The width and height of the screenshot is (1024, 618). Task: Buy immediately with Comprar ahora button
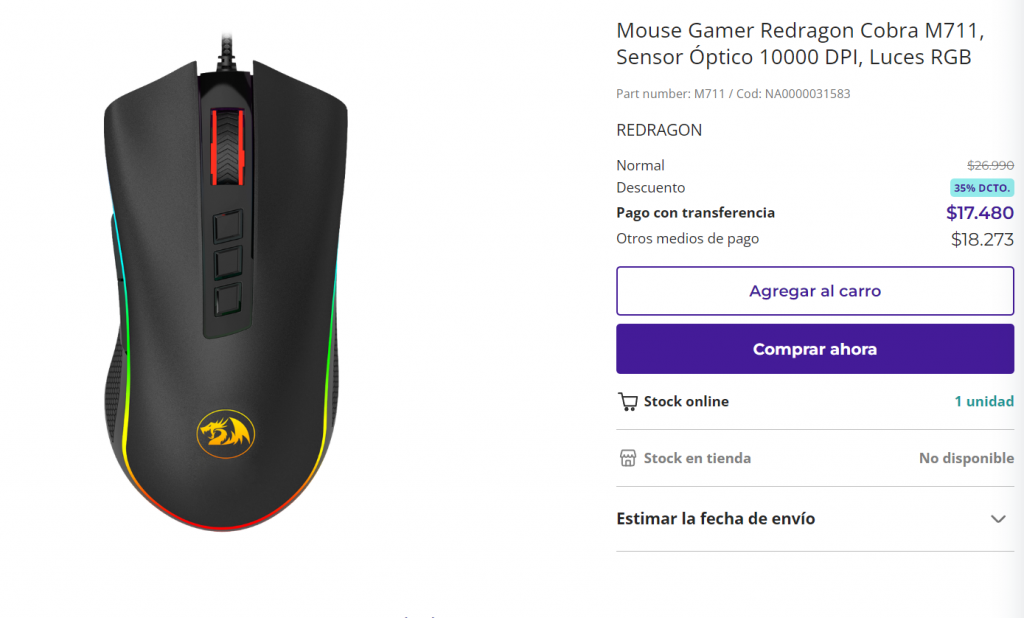coord(815,349)
